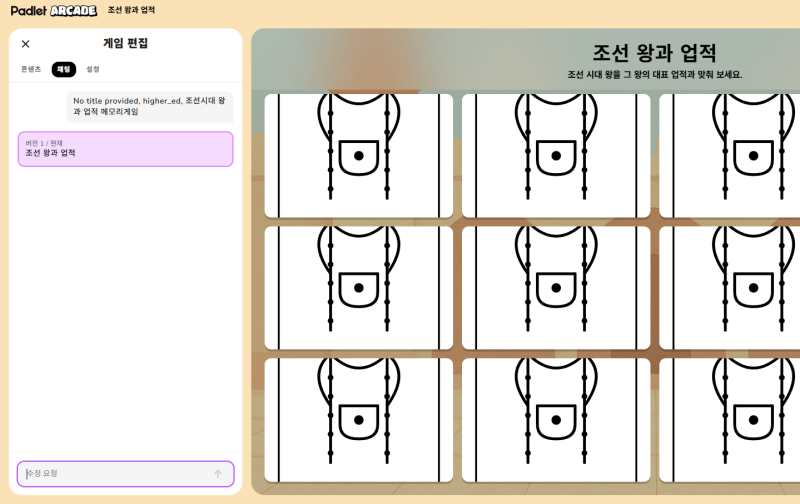
Task: Close the 게임 편집 panel with X
Action: click(x=26, y=44)
